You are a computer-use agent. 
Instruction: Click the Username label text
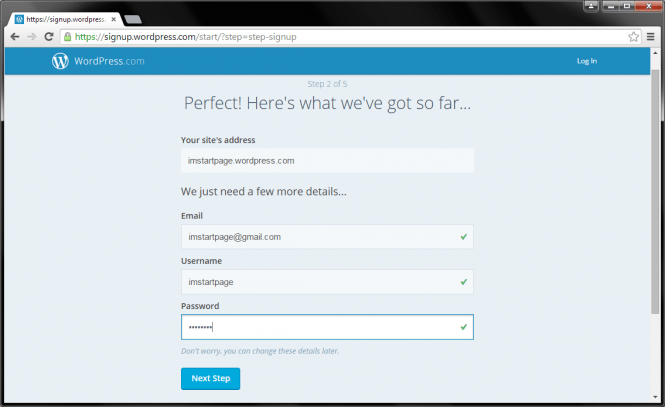coord(201,261)
